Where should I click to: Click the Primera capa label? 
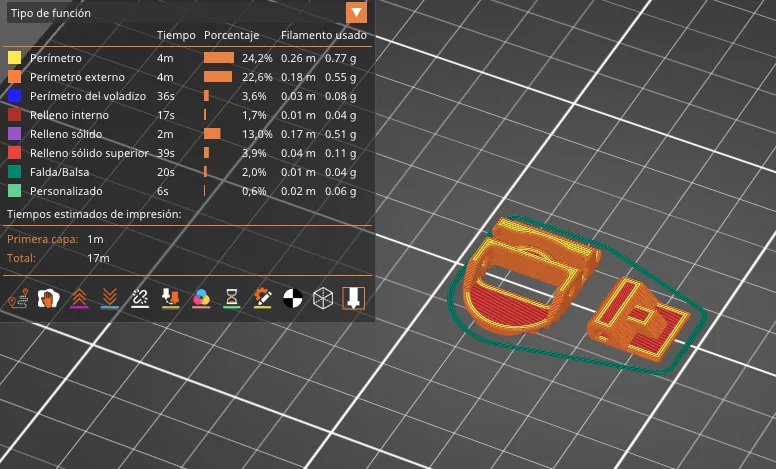pos(43,239)
